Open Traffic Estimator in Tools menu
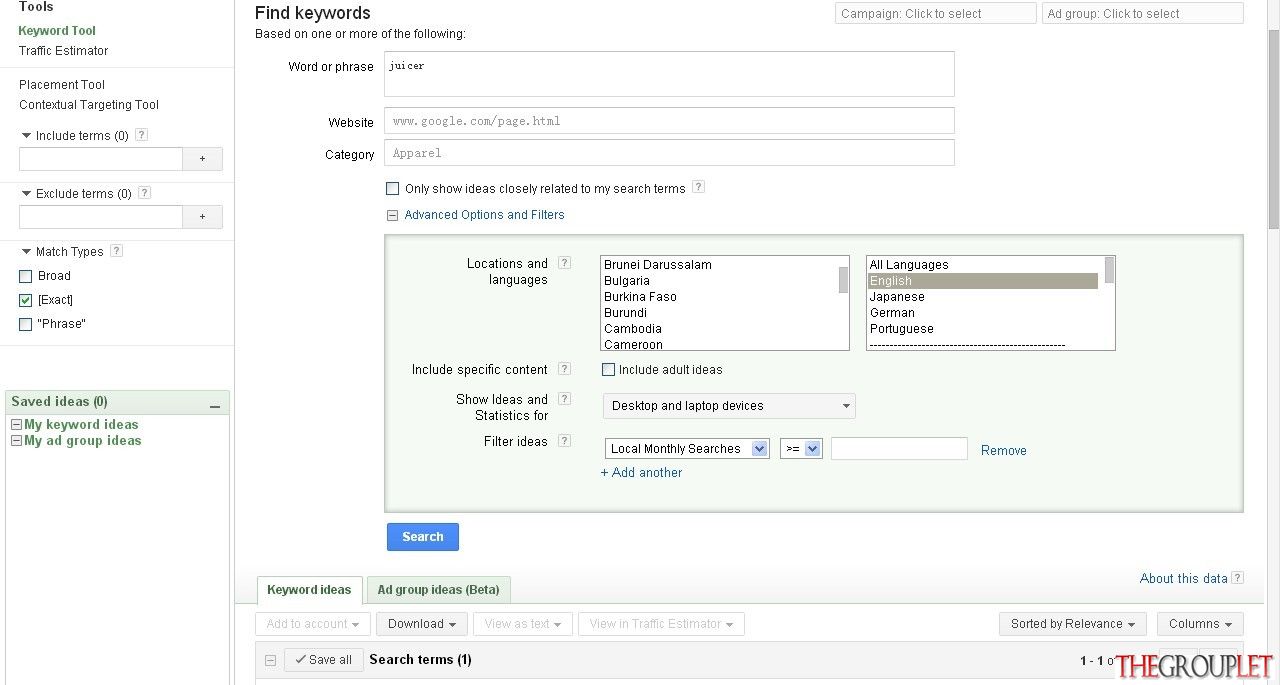Viewport: 1280px width, 685px height. click(64, 51)
